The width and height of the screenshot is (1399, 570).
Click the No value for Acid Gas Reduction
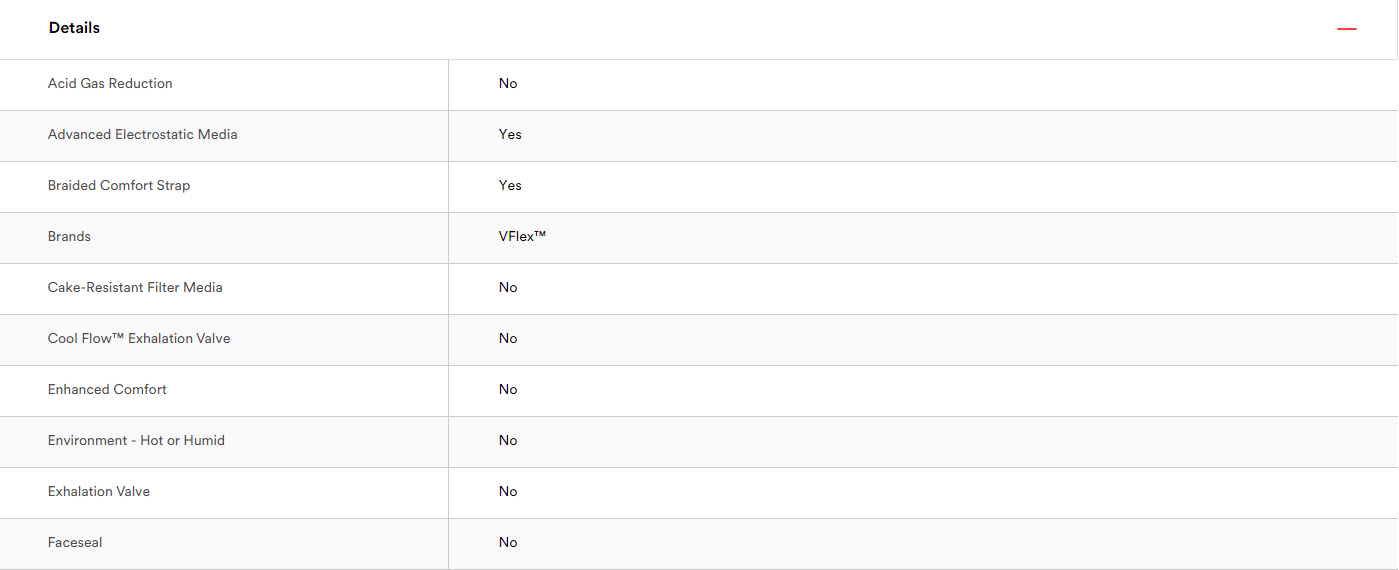(508, 84)
